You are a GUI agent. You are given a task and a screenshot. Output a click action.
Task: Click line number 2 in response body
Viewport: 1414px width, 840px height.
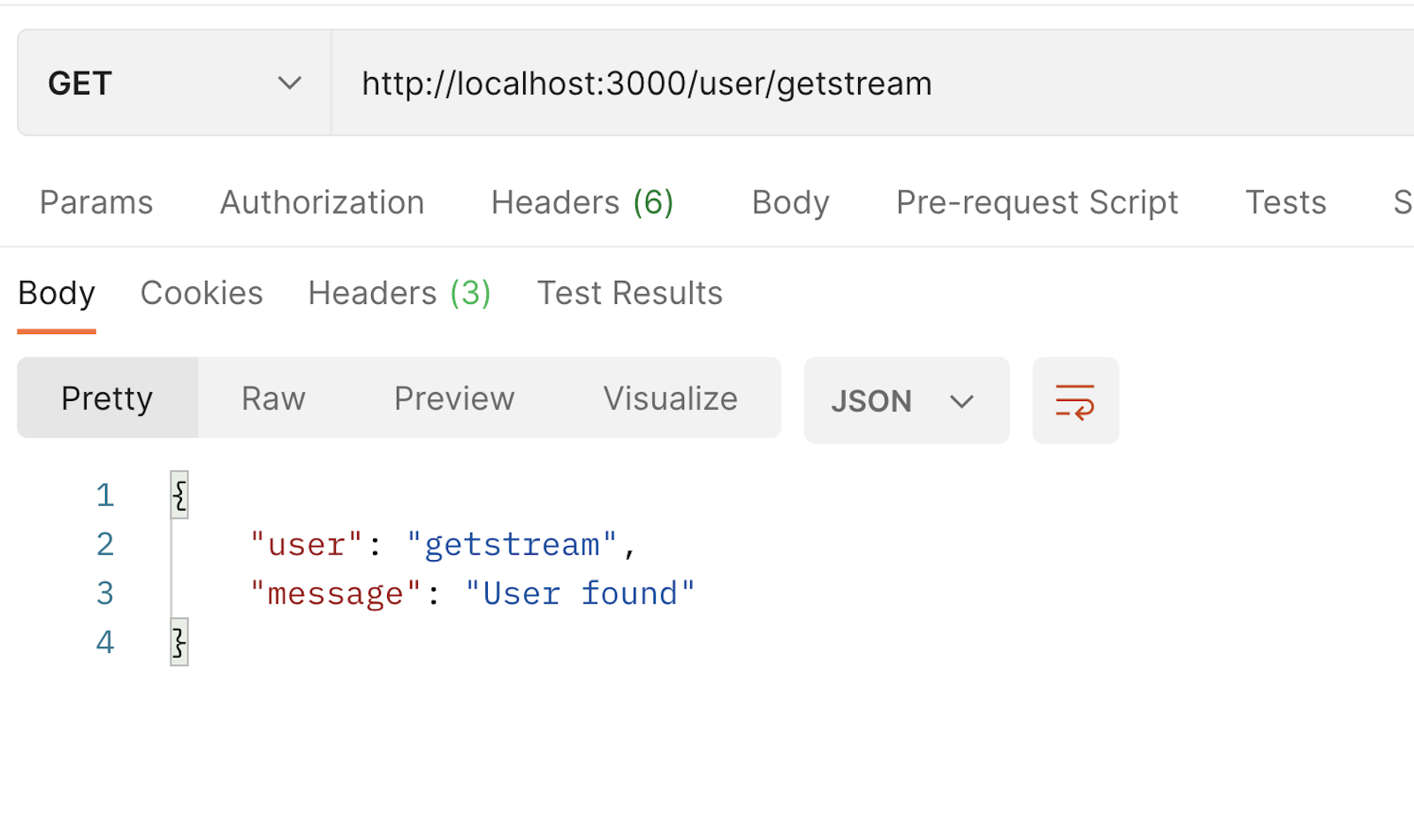pos(104,544)
